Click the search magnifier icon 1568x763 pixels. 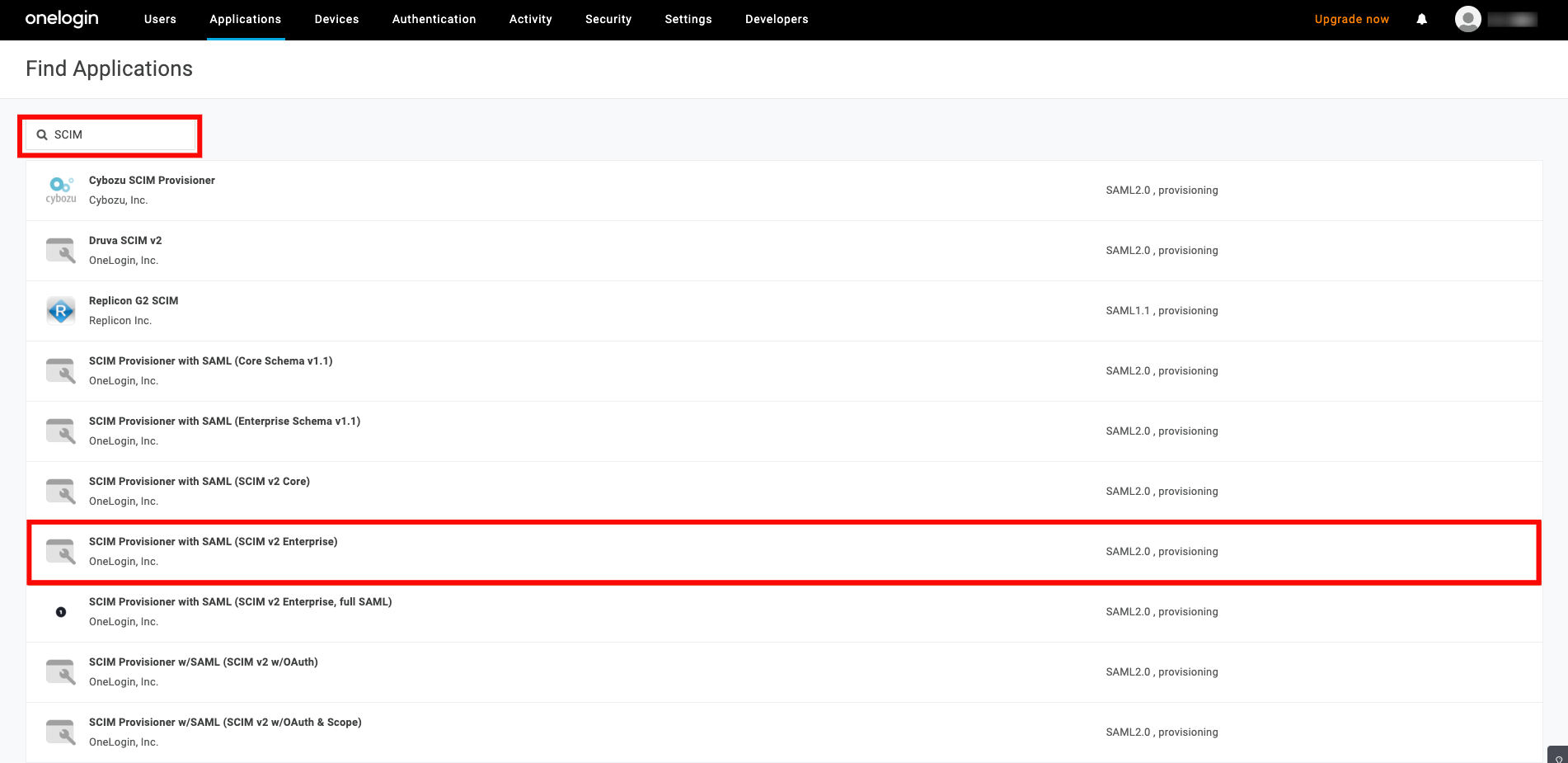tap(42, 134)
